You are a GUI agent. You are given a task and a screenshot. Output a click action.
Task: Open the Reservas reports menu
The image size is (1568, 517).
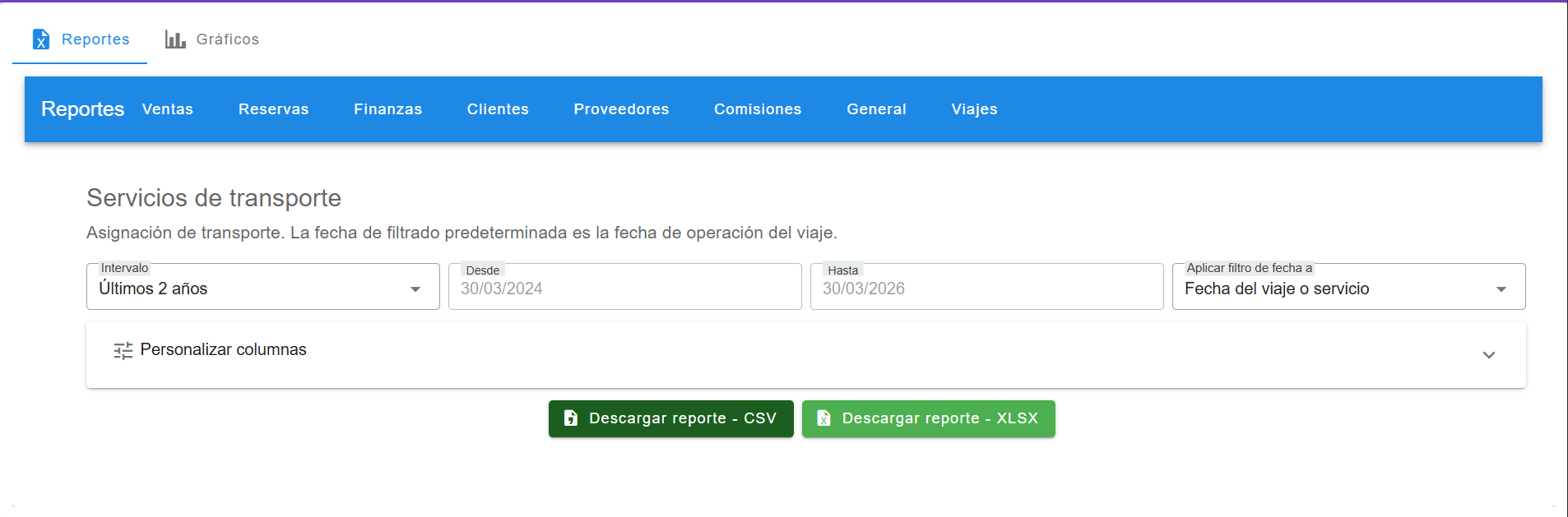click(x=273, y=109)
